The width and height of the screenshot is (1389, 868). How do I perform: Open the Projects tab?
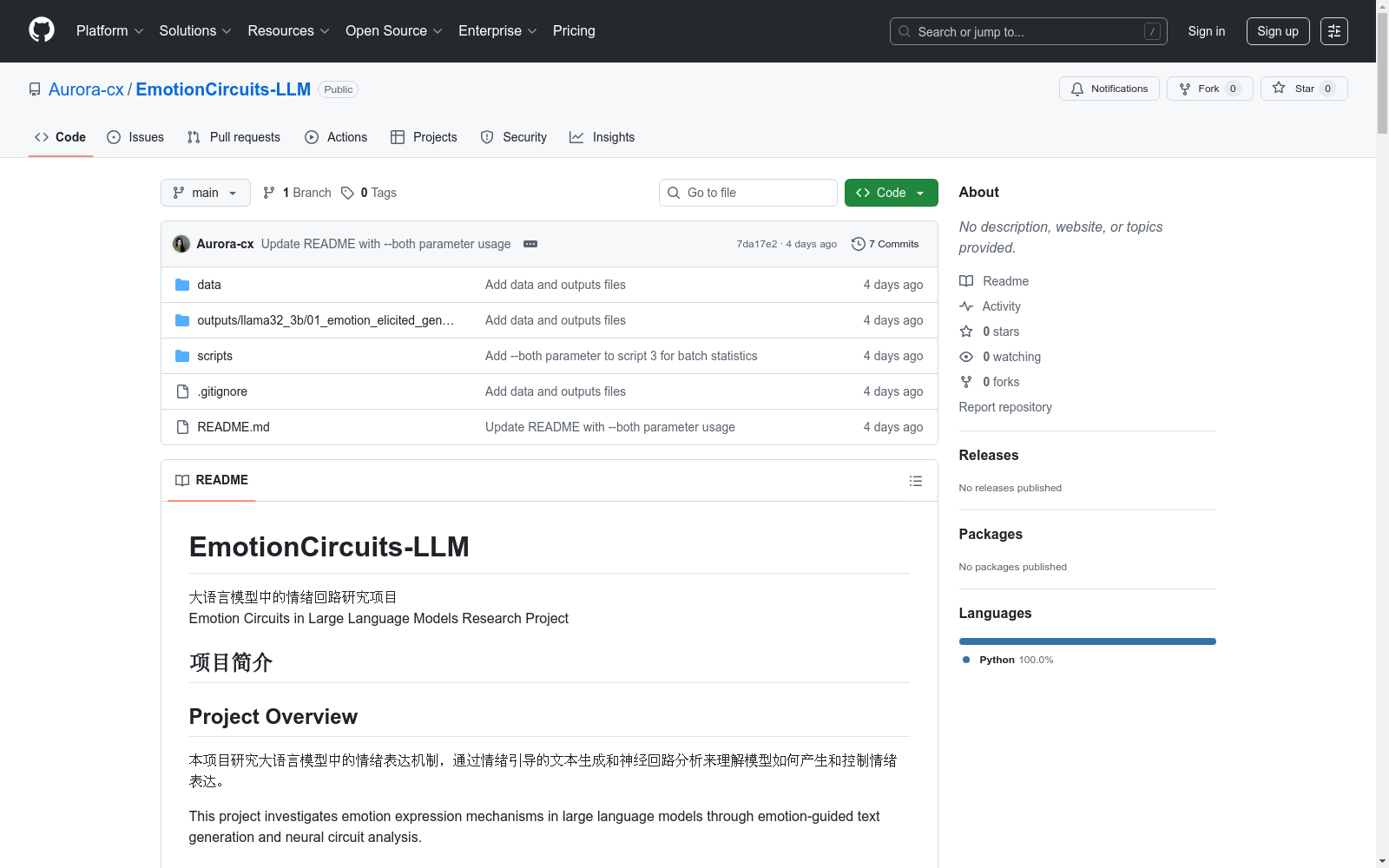pos(424,137)
